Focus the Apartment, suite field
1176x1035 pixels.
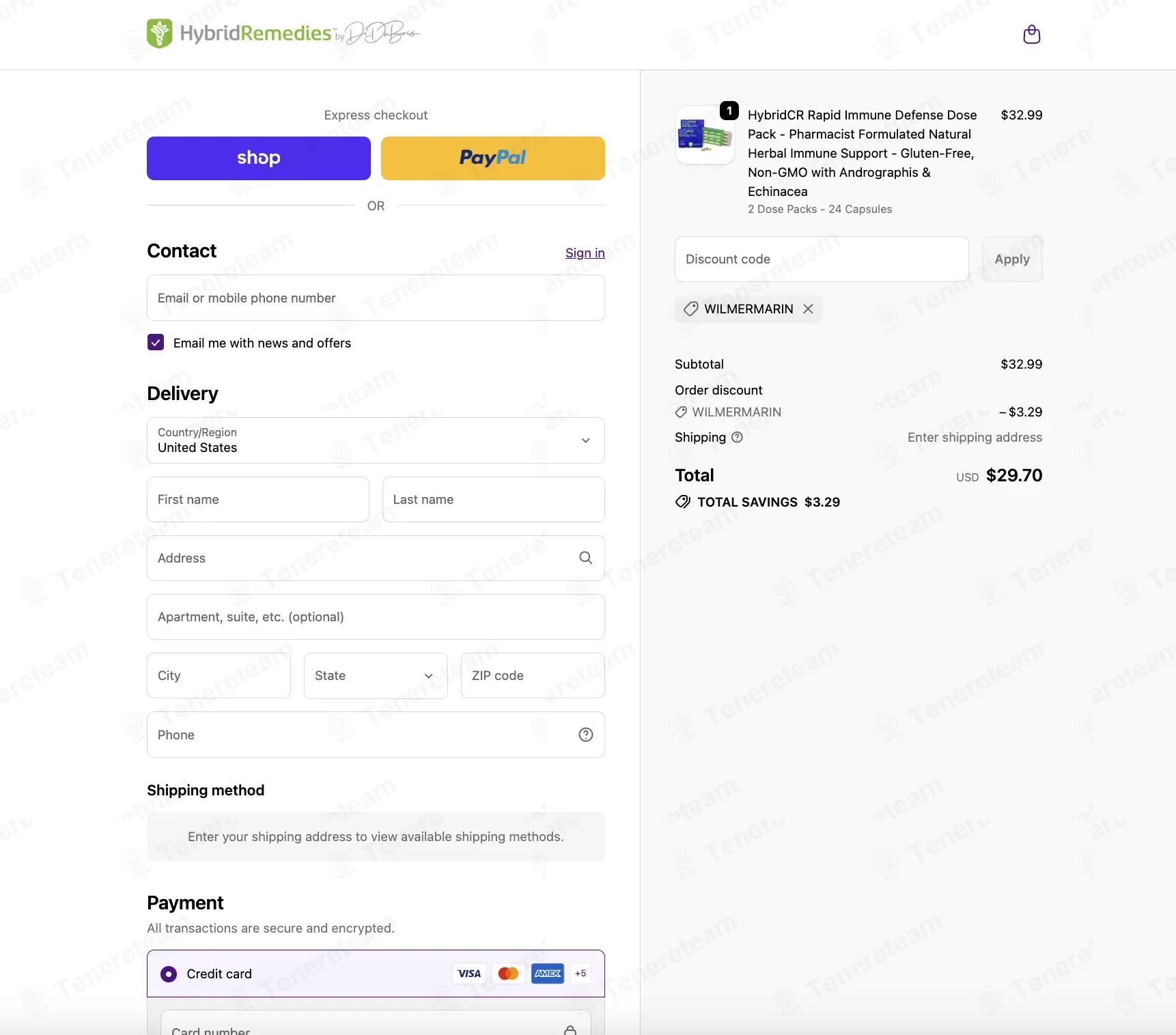(x=376, y=617)
